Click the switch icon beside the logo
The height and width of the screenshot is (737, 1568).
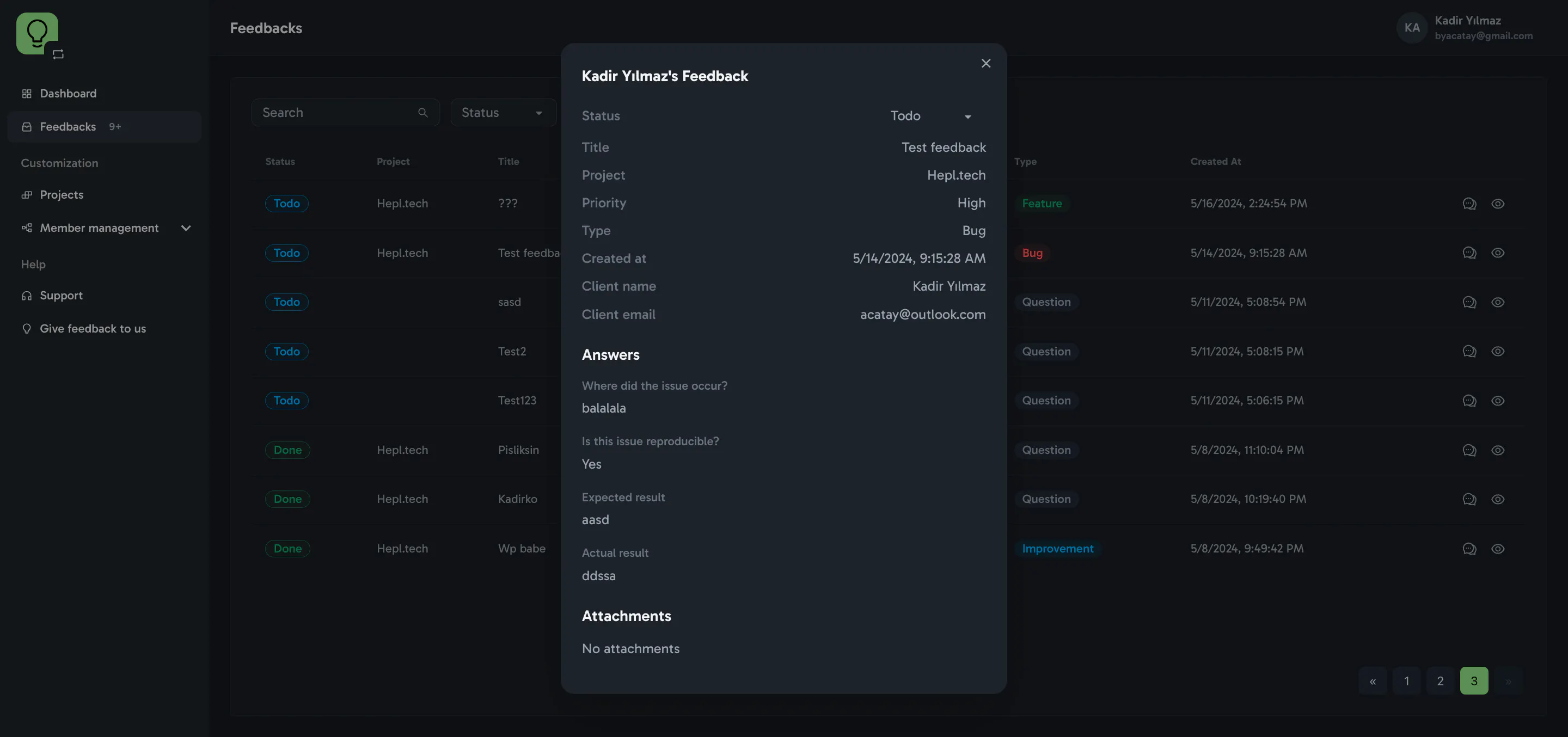pos(58,55)
